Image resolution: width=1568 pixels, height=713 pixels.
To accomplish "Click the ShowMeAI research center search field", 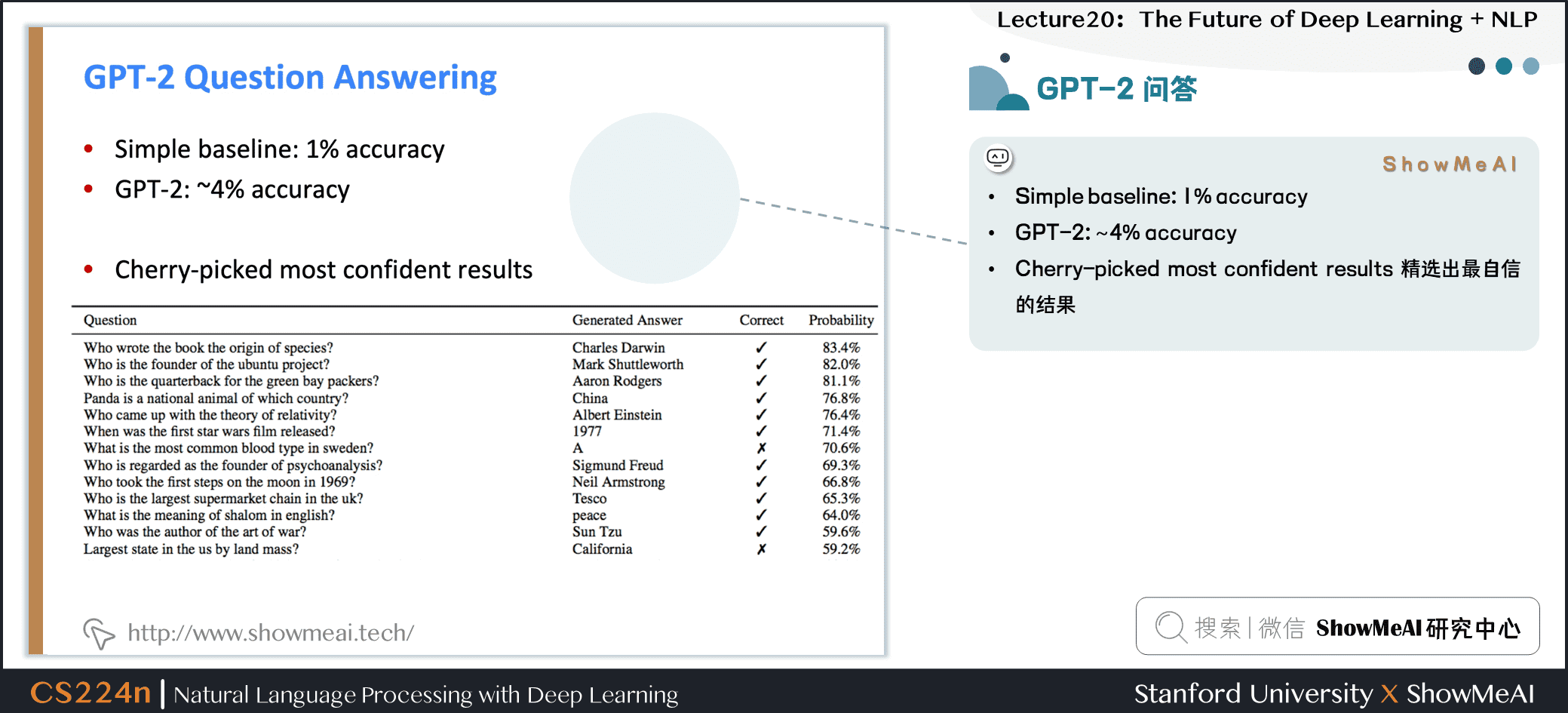I will pyautogui.click(x=1337, y=626).
